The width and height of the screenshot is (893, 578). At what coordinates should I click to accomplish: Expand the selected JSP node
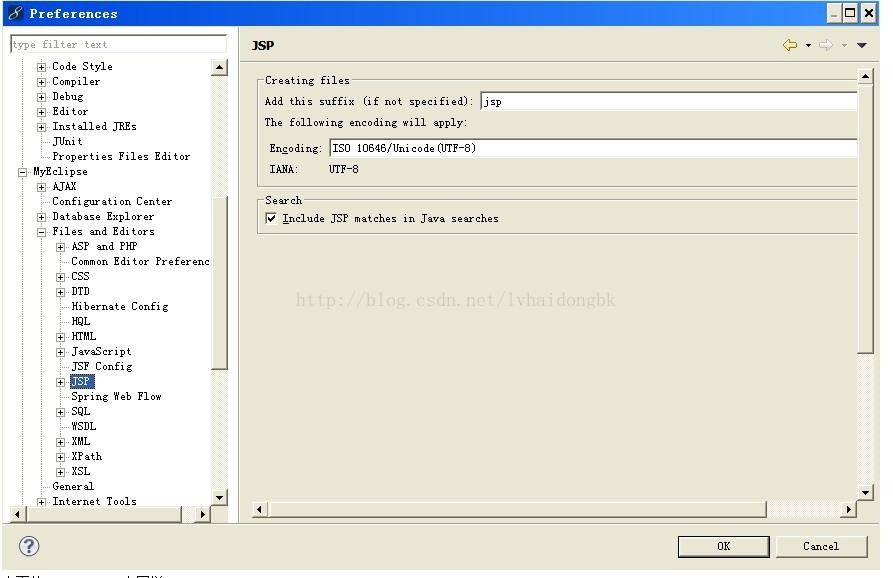pyautogui.click(x=60, y=382)
